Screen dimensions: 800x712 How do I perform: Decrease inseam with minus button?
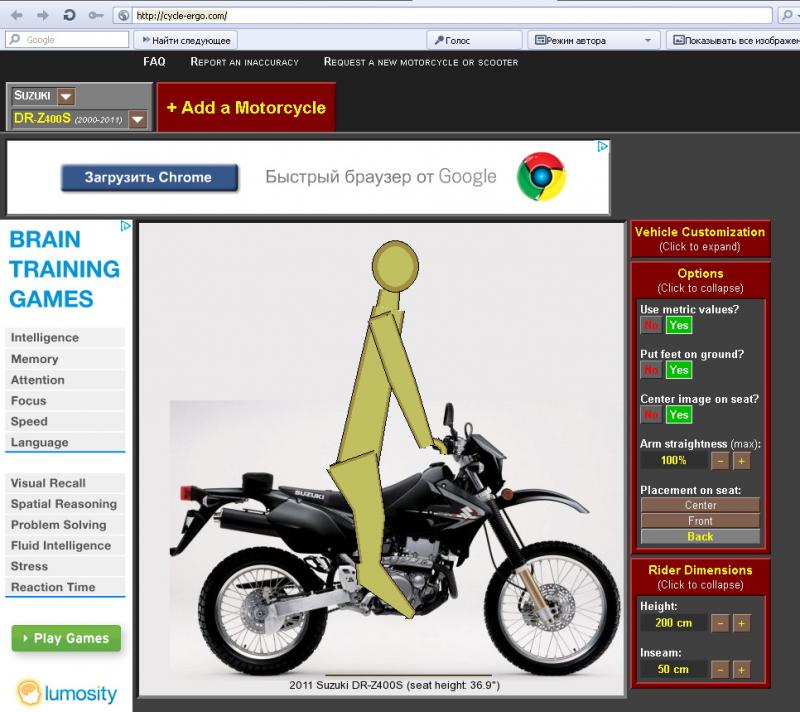click(720, 670)
